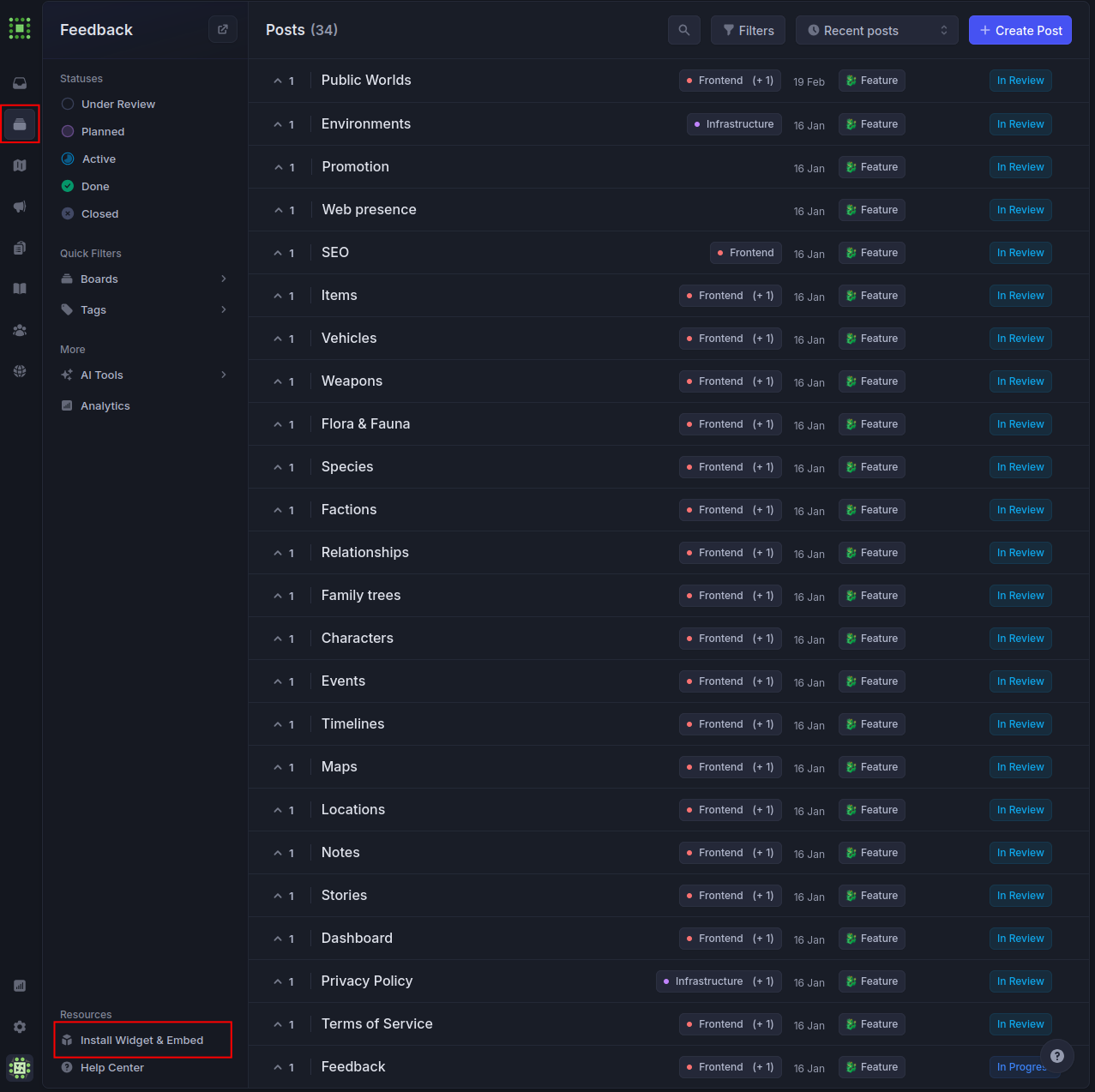Click Frontend tag on SEO row
1095x1092 pixels.
[746, 253]
